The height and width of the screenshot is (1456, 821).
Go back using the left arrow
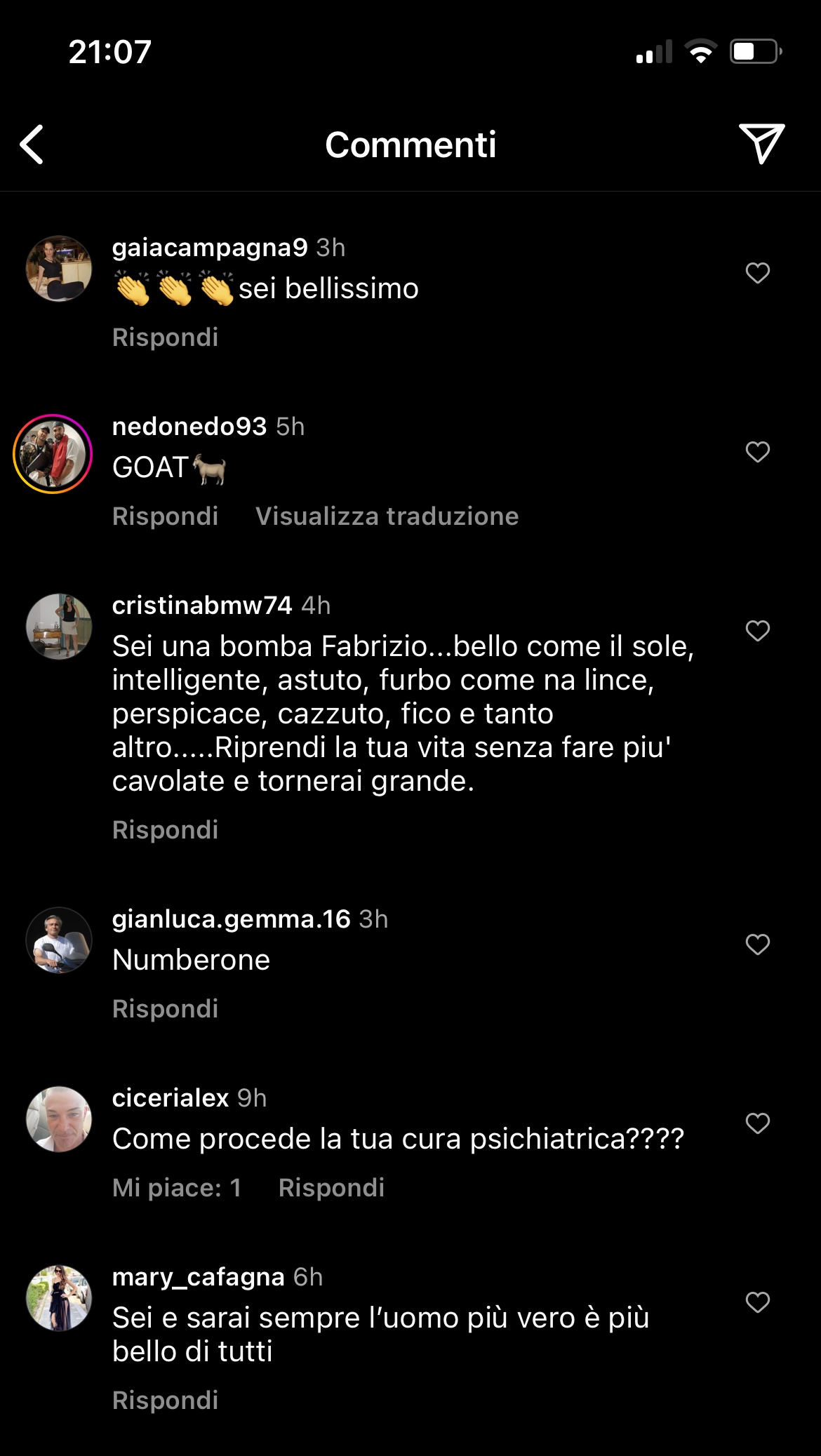pos(32,145)
